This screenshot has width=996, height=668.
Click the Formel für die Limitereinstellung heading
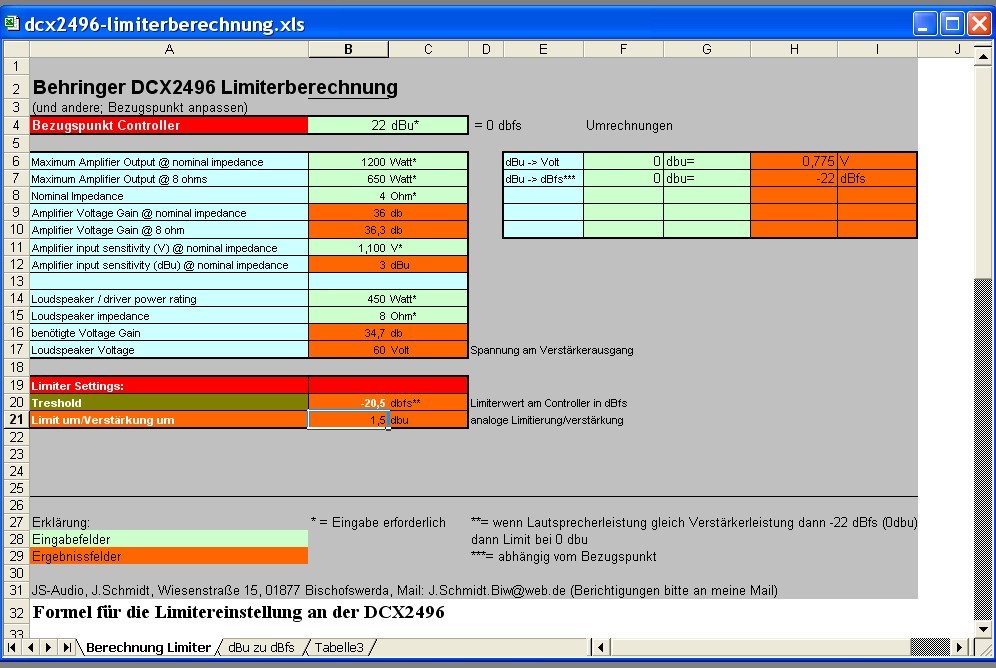tap(239, 612)
